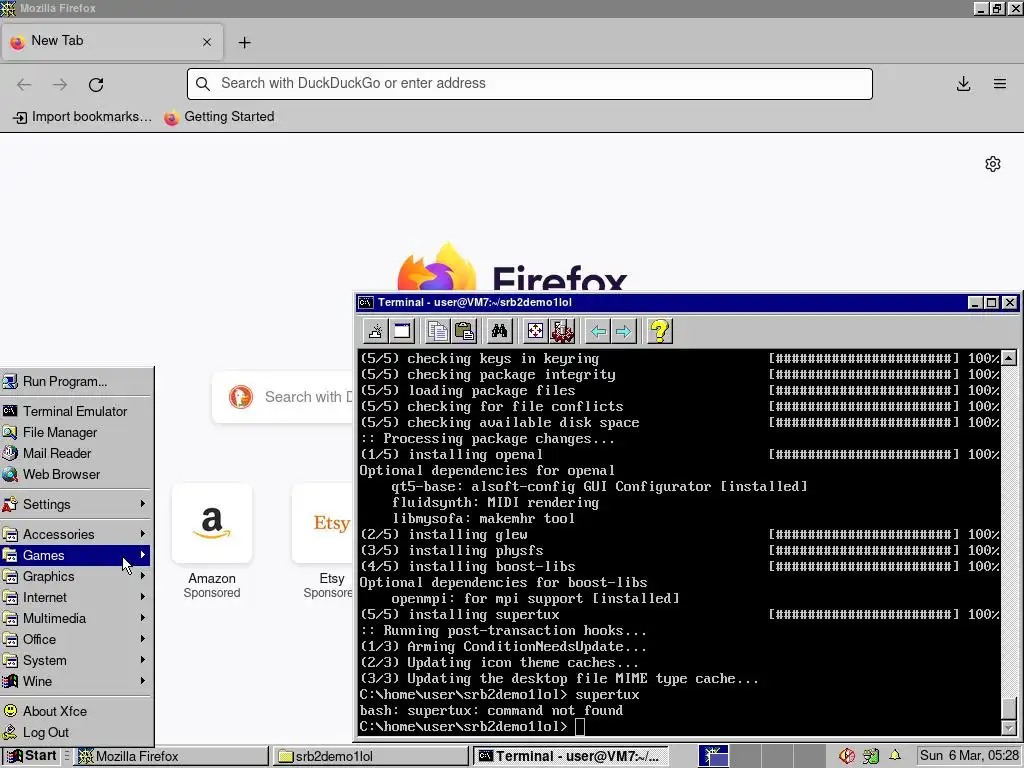Open File Manager from the Start menu
Image resolution: width=1024 pixels, height=768 pixels.
76,432
